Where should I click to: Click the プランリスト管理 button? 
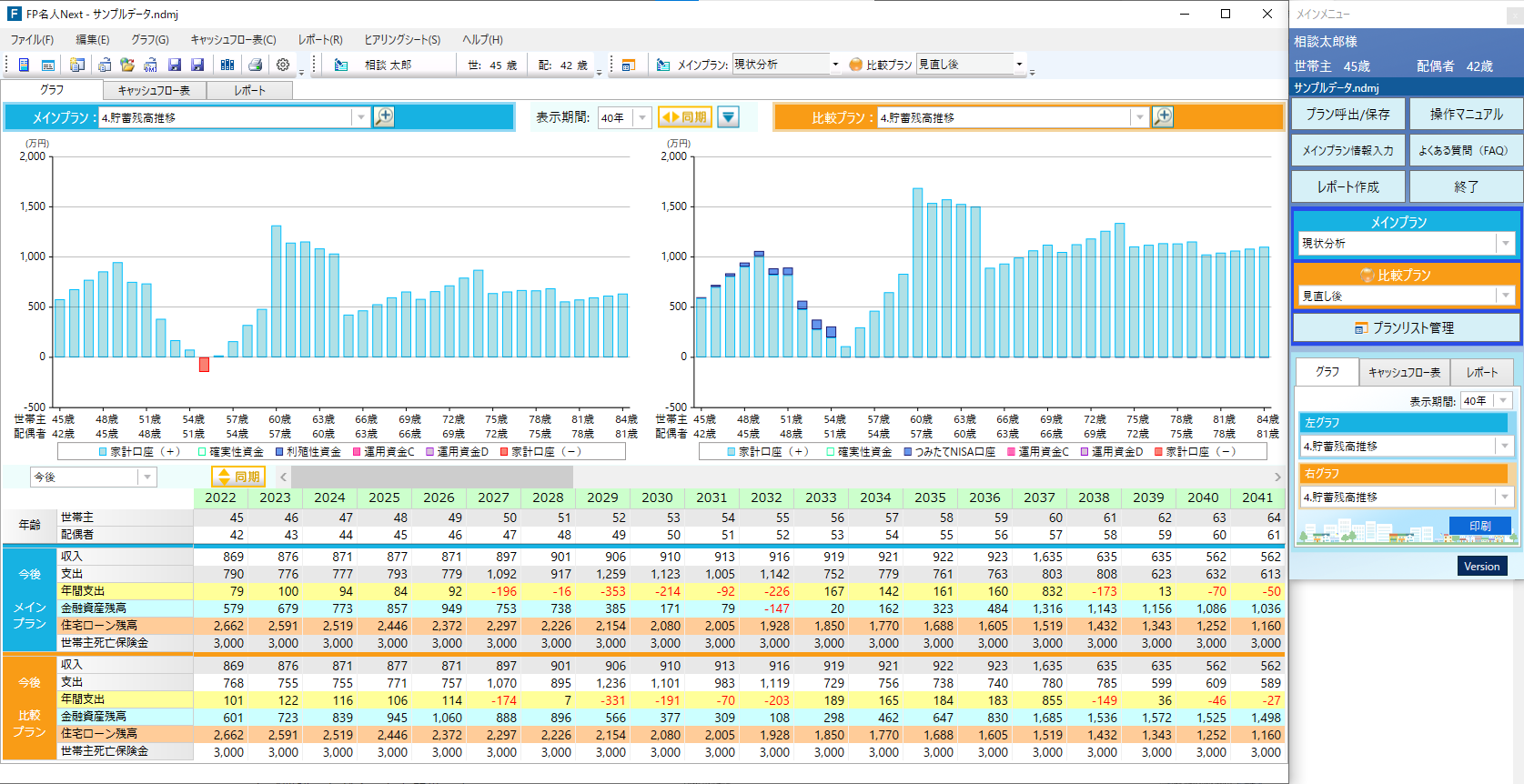pyautogui.click(x=1406, y=327)
